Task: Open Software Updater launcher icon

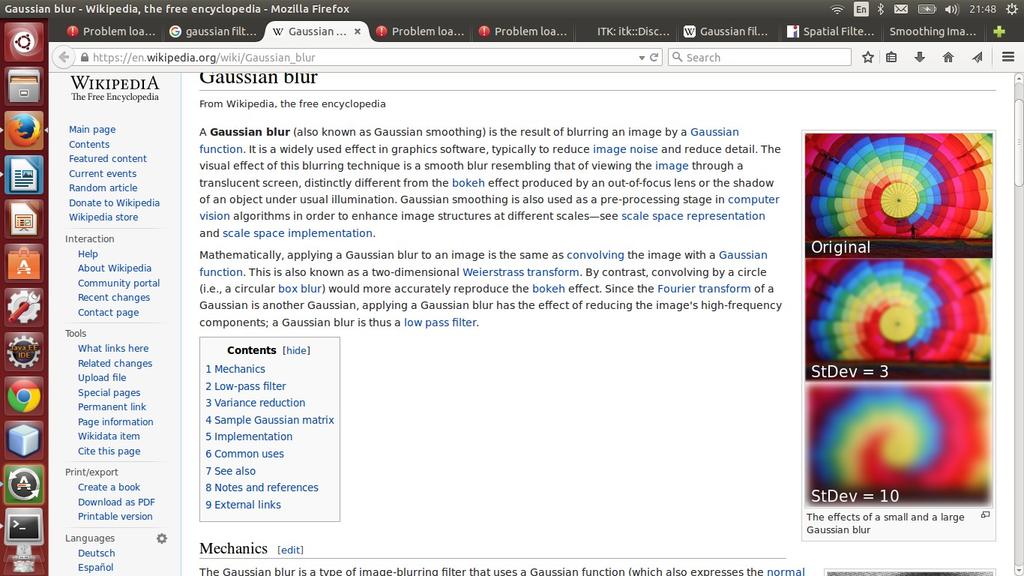Action: tap(24, 485)
